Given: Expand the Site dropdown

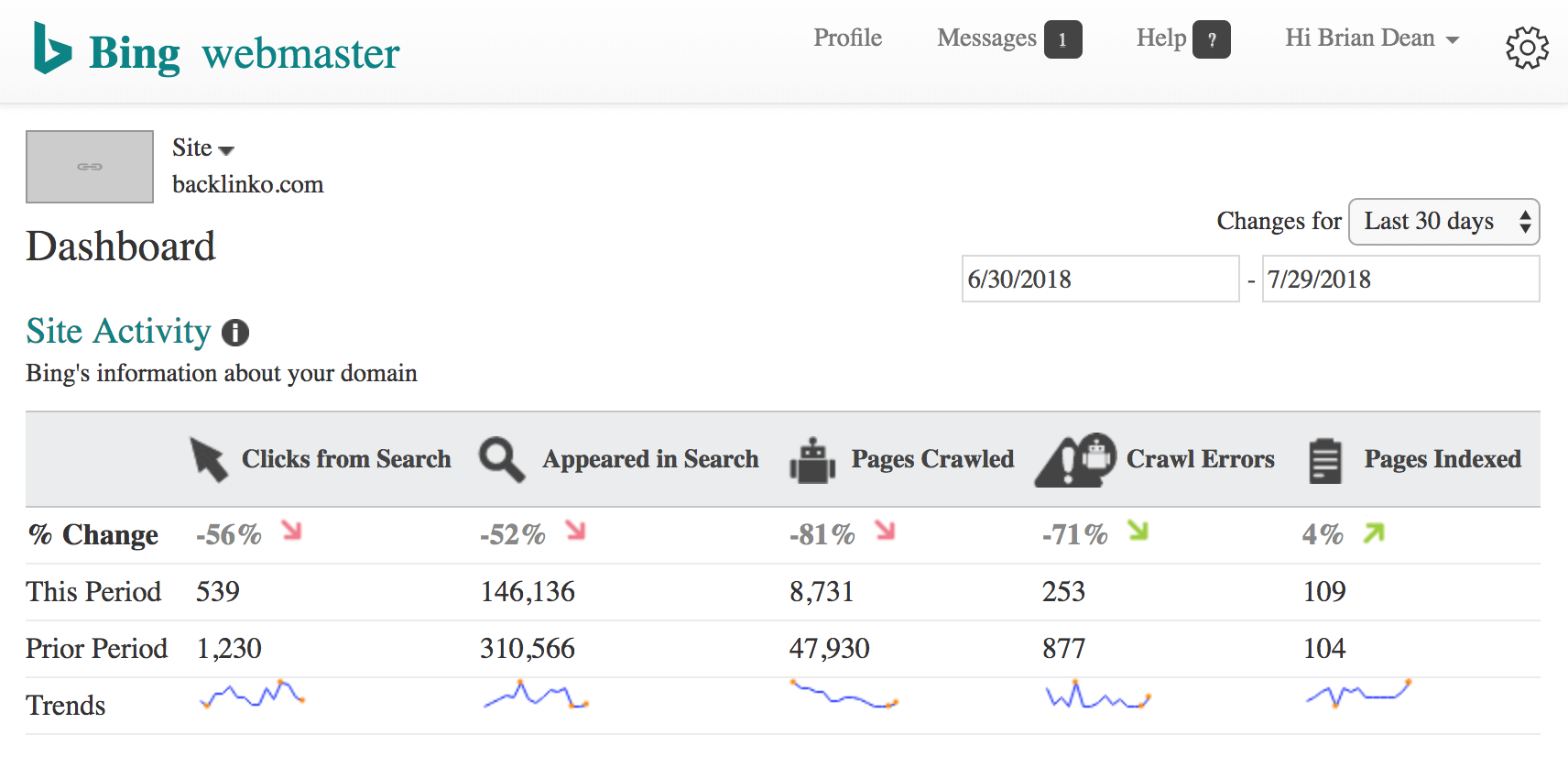Looking at the screenshot, I should 203,148.
